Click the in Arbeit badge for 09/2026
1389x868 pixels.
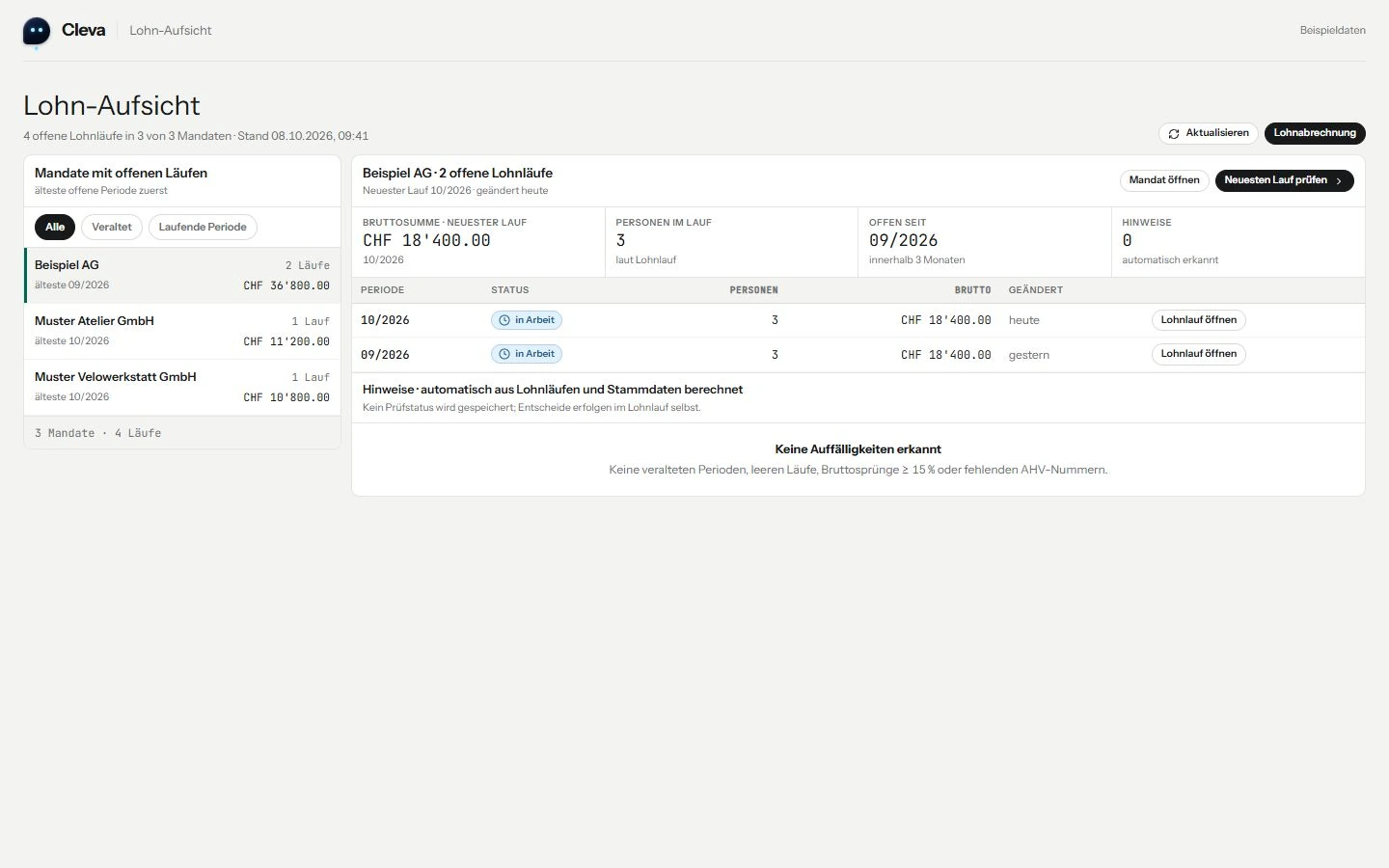click(x=527, y=354)
